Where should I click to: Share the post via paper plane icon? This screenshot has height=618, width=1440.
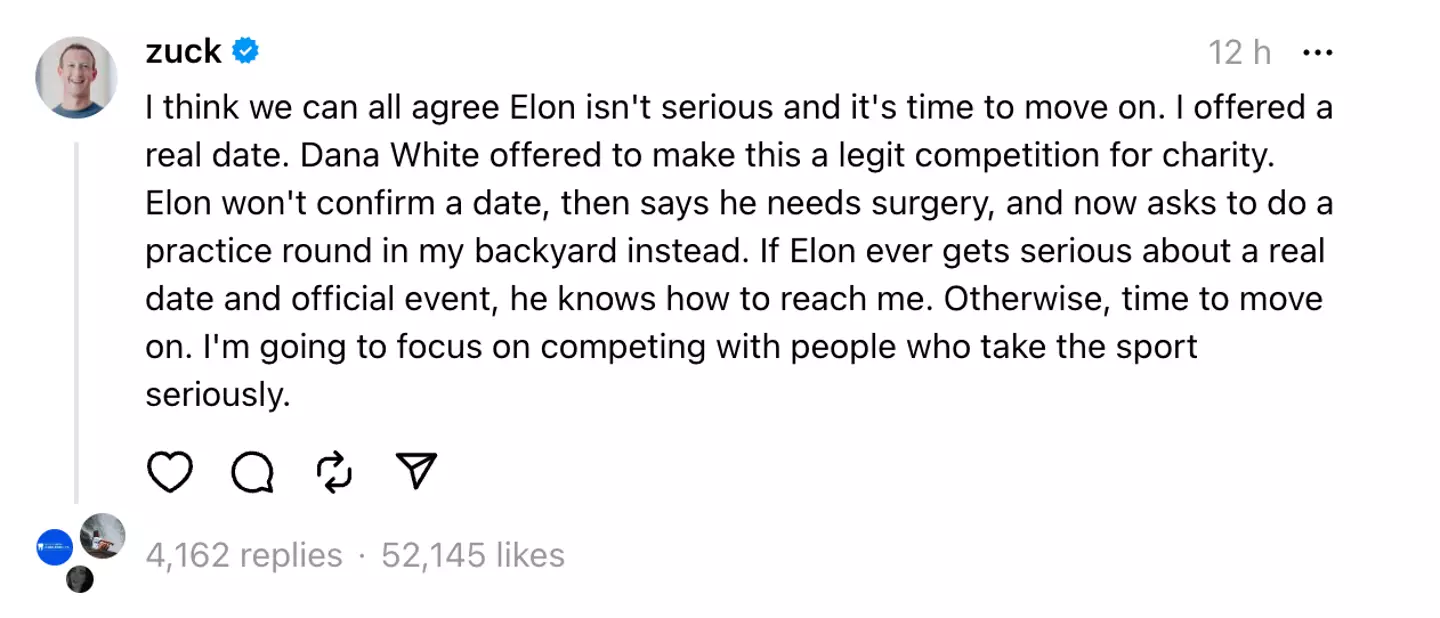(x=416, y=471)
